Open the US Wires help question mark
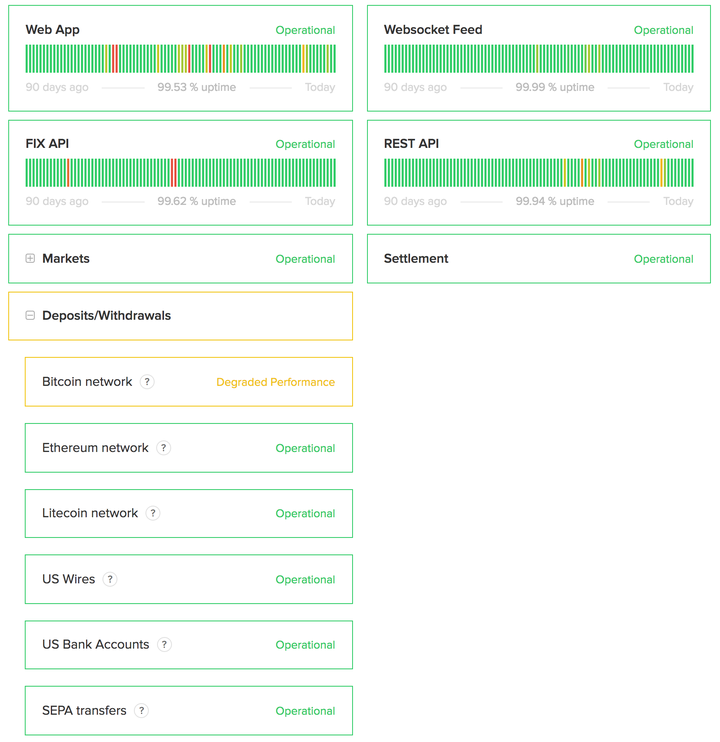720x742 pixels. pos(110,579)
